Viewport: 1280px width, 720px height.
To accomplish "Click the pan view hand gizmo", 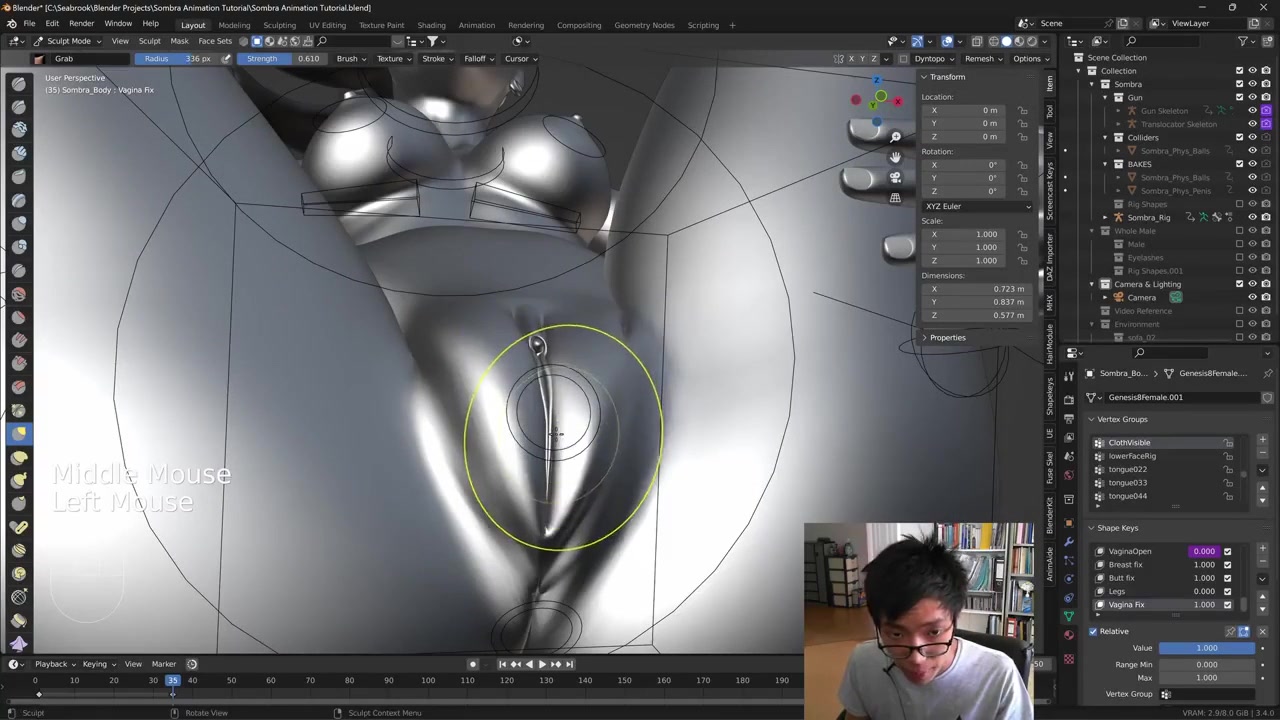I will [895, 157].
